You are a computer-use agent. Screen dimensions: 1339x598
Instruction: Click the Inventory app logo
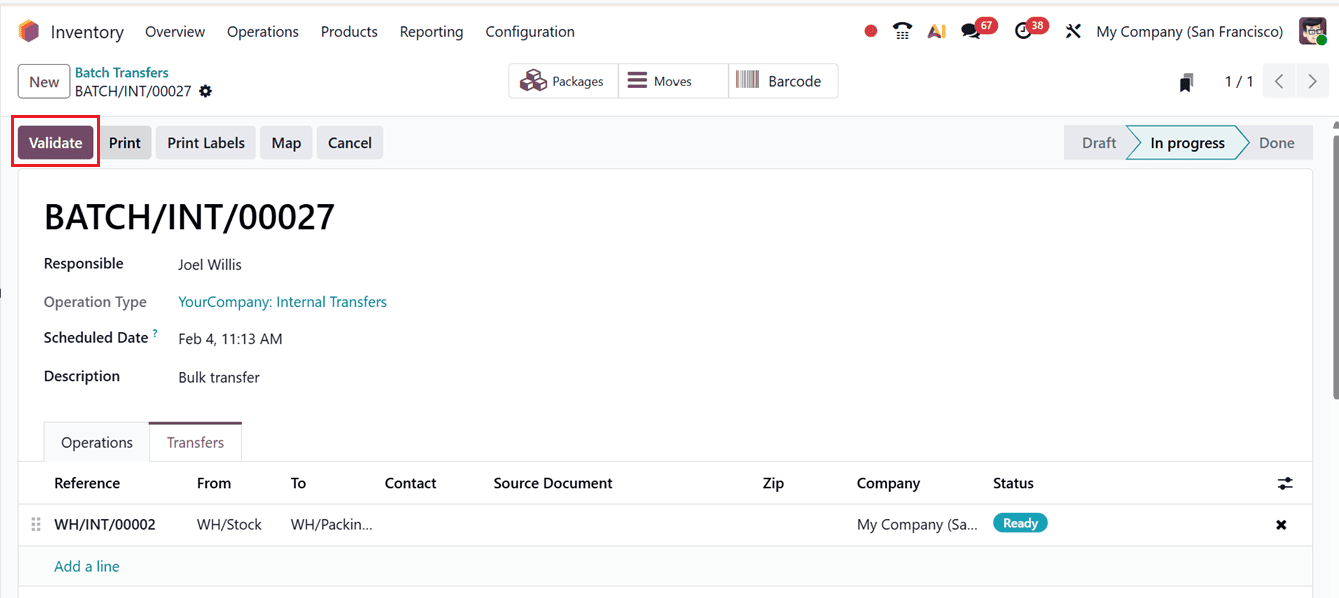point(29,31)
